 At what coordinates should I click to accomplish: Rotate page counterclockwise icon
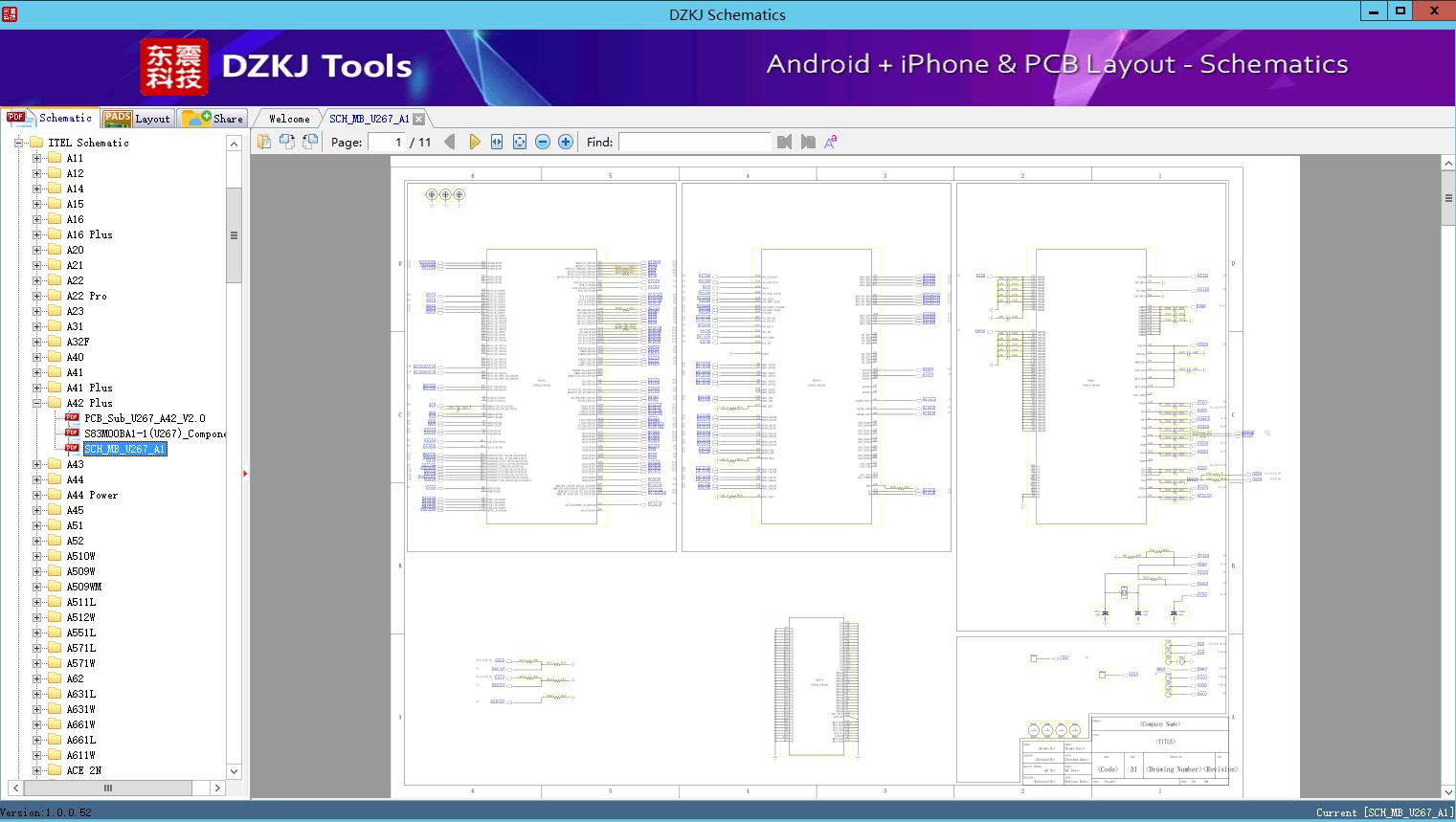coord(287,142)
